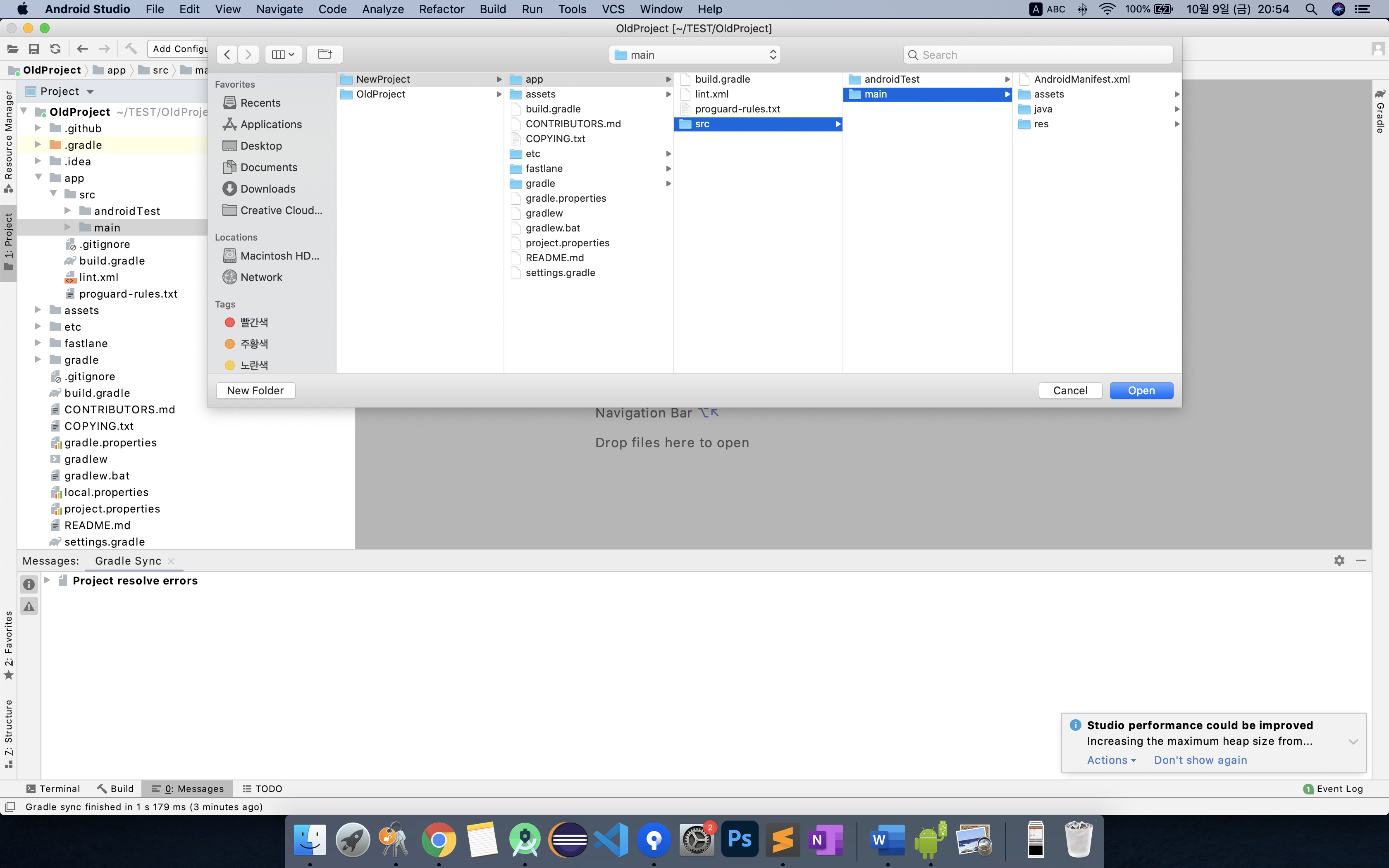1389x868 pixels.
Task: Collapse the app folder in project tree
Action: click(x=38, y=177)
